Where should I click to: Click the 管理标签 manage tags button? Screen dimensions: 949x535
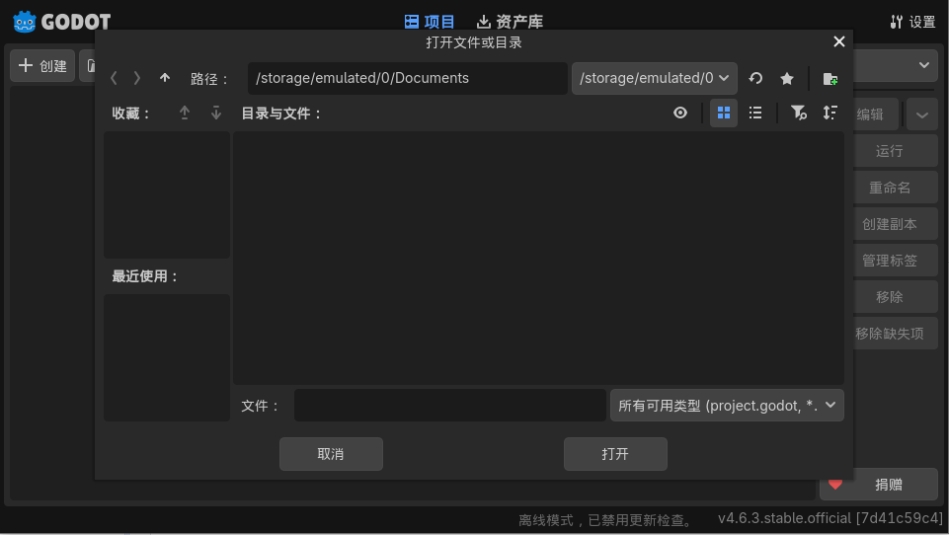895,260
